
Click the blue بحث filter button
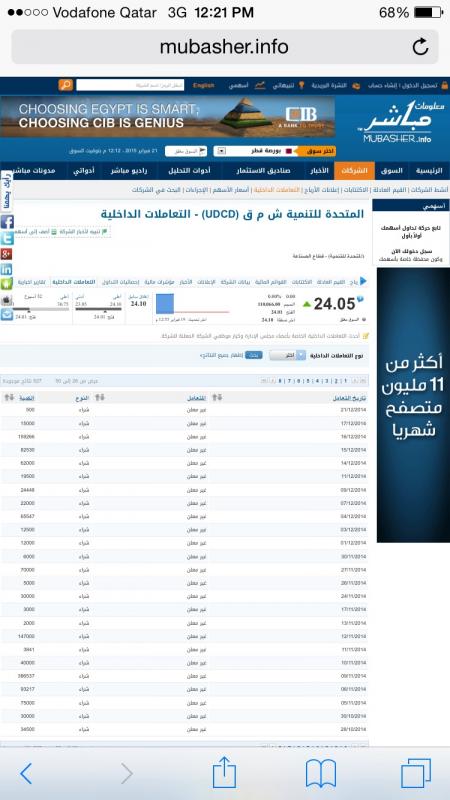click(254, 355)
